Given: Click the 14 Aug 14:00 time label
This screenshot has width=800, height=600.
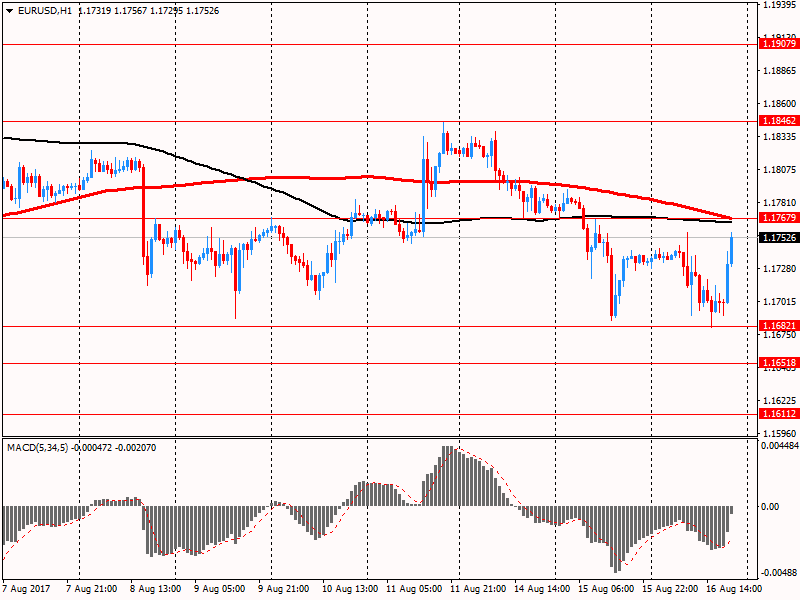Looking at the screenshot, I should click(542, 589).
